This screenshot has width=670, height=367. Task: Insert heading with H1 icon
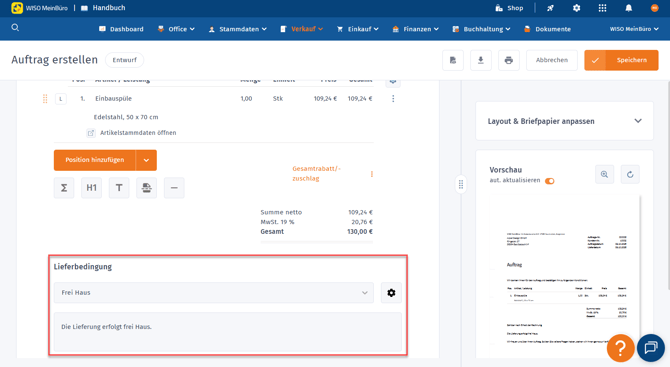[91, 188]
